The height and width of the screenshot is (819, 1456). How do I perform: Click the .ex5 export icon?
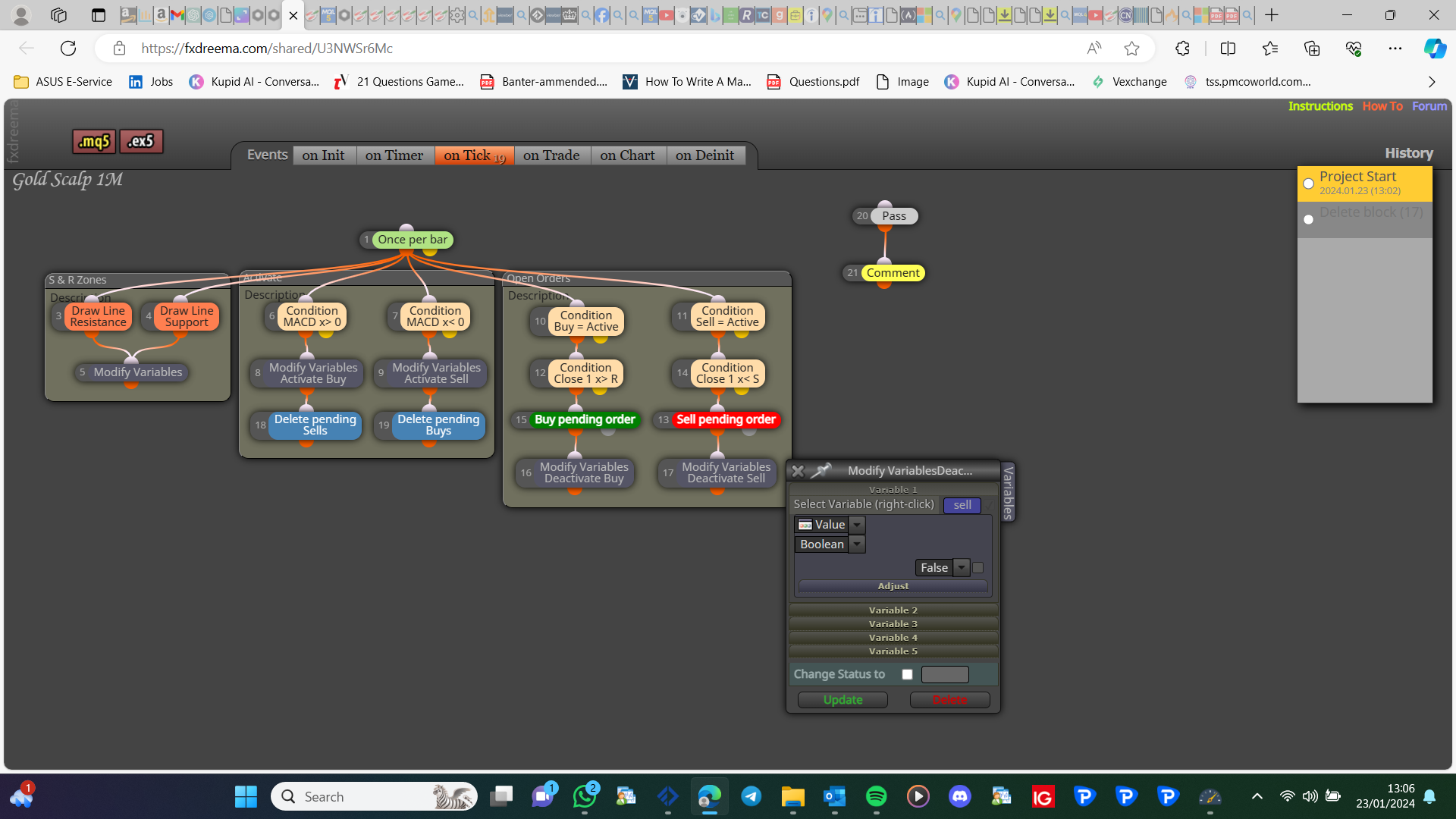(x=141, y=141)
